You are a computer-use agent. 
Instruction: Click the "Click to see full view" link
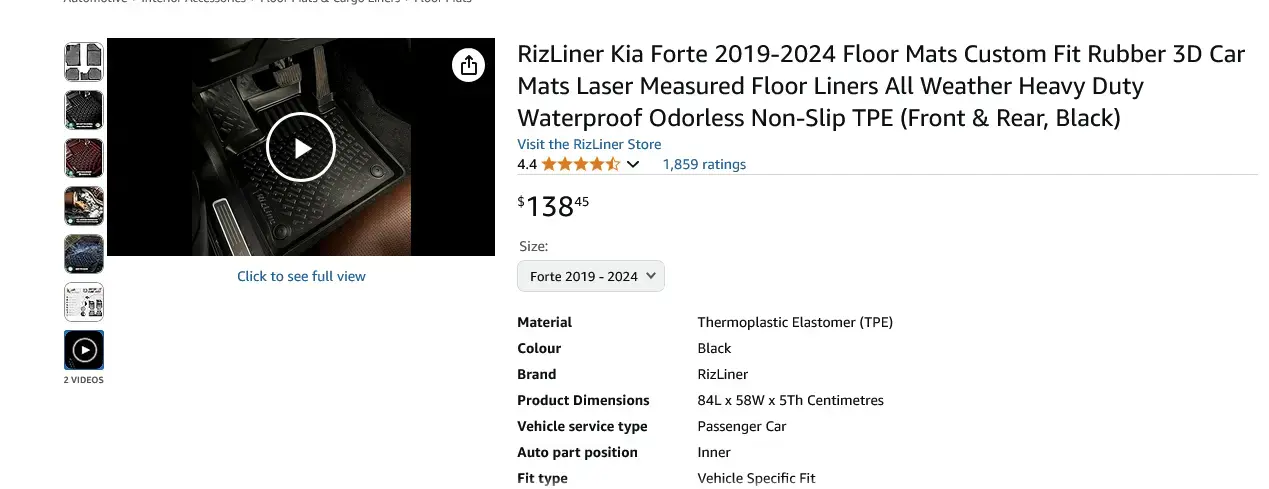(x=301, y=276)
